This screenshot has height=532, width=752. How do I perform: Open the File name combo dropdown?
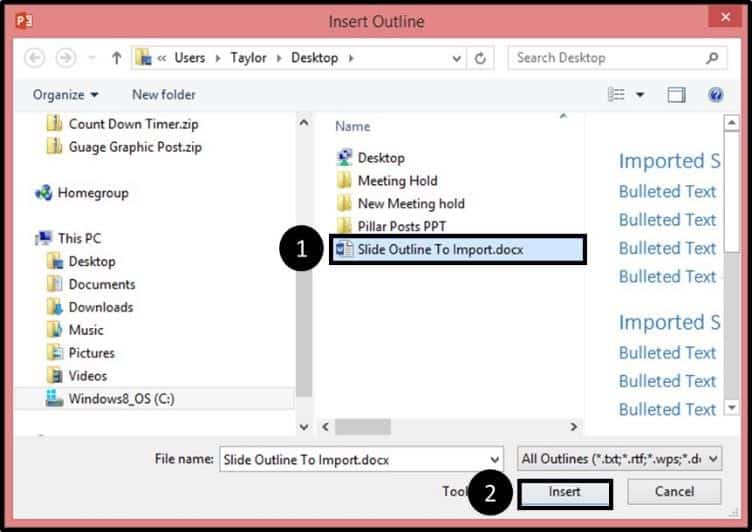(494, 460)
